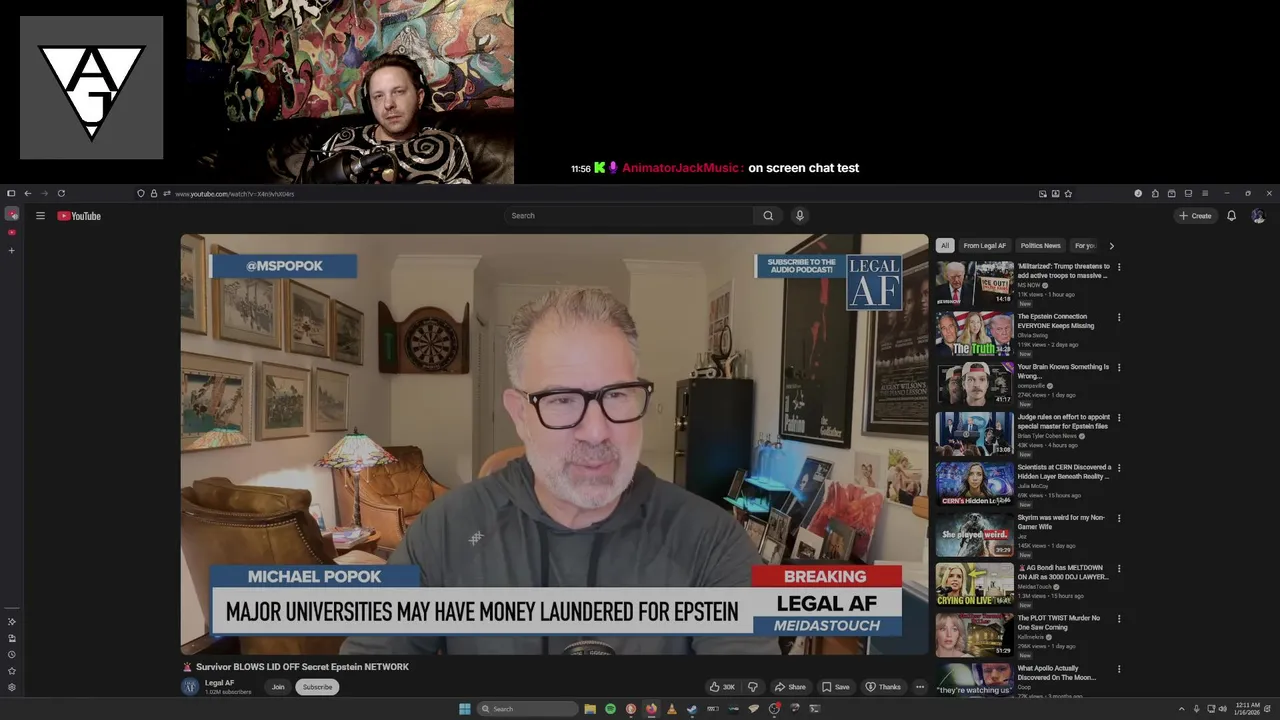1280x720 pixels.
Task: Go to the YouTube home logo
Action: [79, 216]
